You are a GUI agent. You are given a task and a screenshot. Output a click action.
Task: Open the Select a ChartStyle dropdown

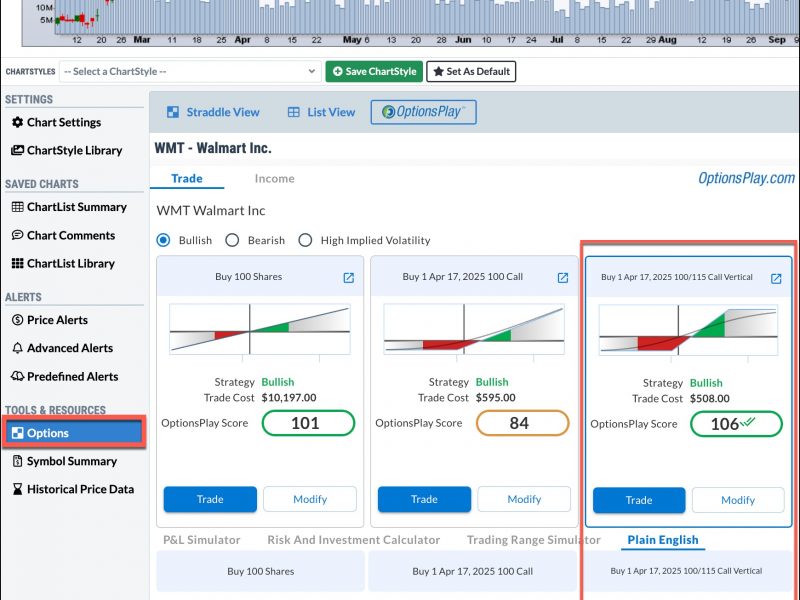click(x=190, y=71)
